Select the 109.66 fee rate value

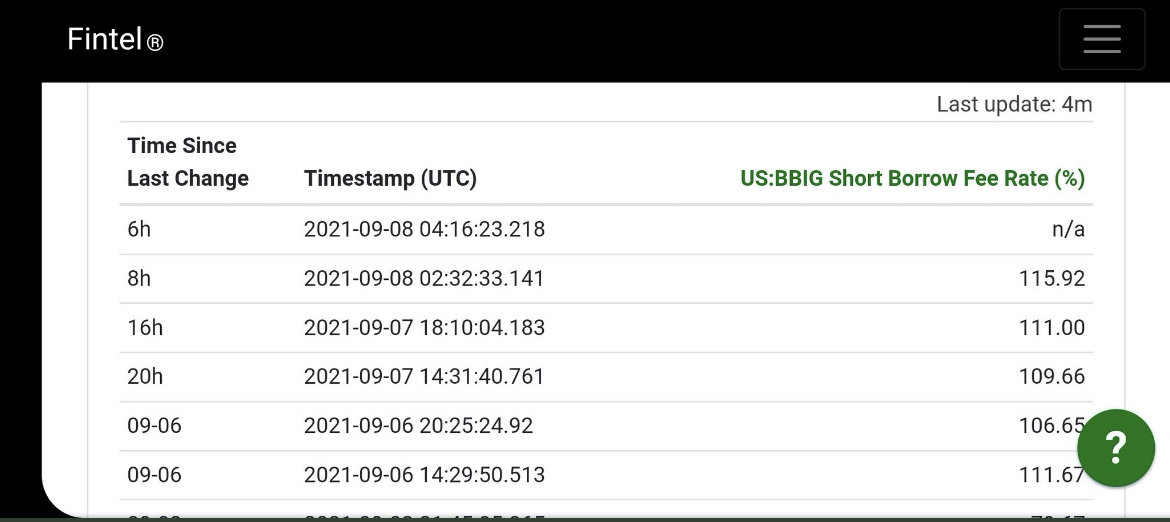[x=1051, y=377]
